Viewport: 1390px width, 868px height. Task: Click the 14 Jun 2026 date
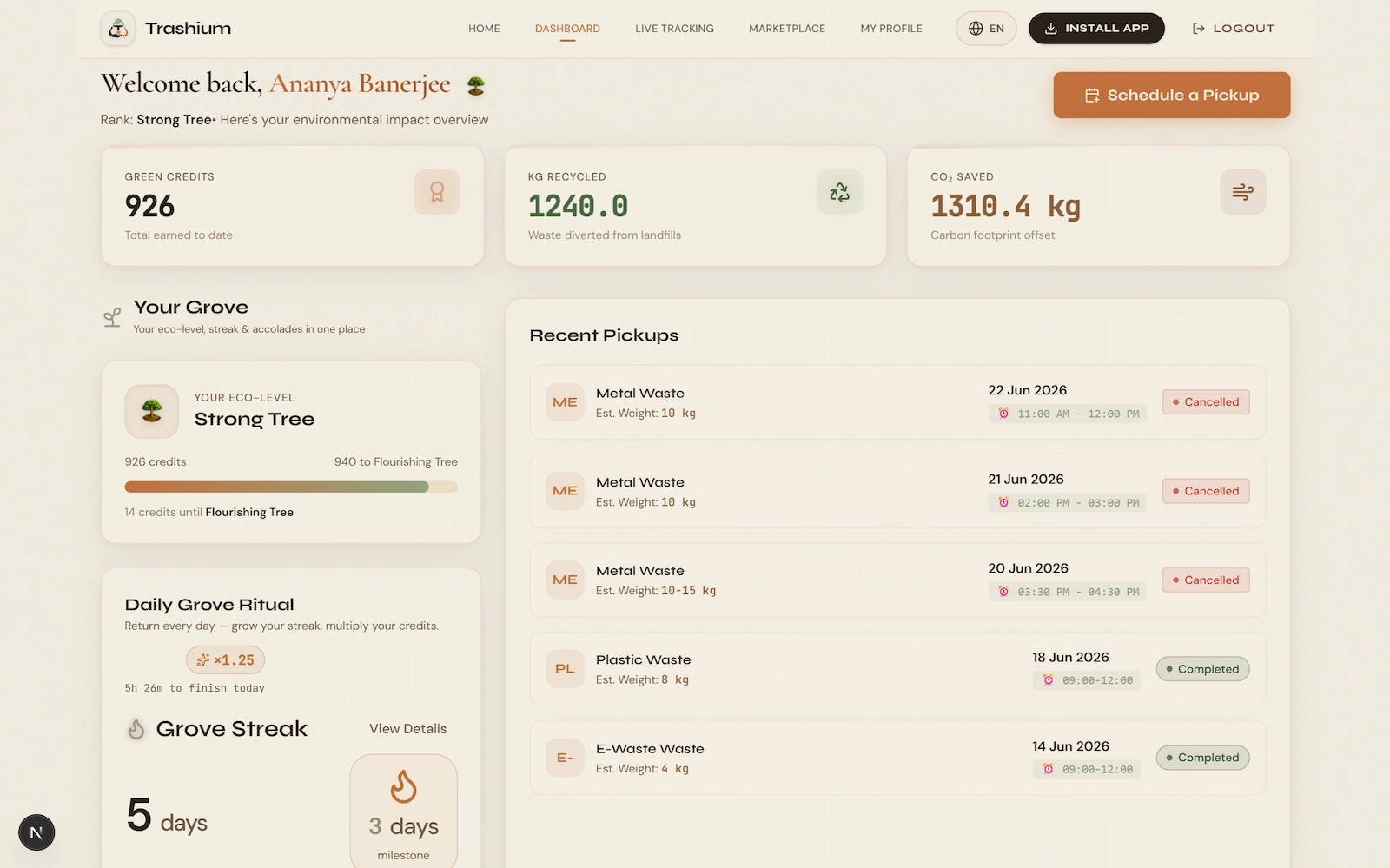[1070, 746]
